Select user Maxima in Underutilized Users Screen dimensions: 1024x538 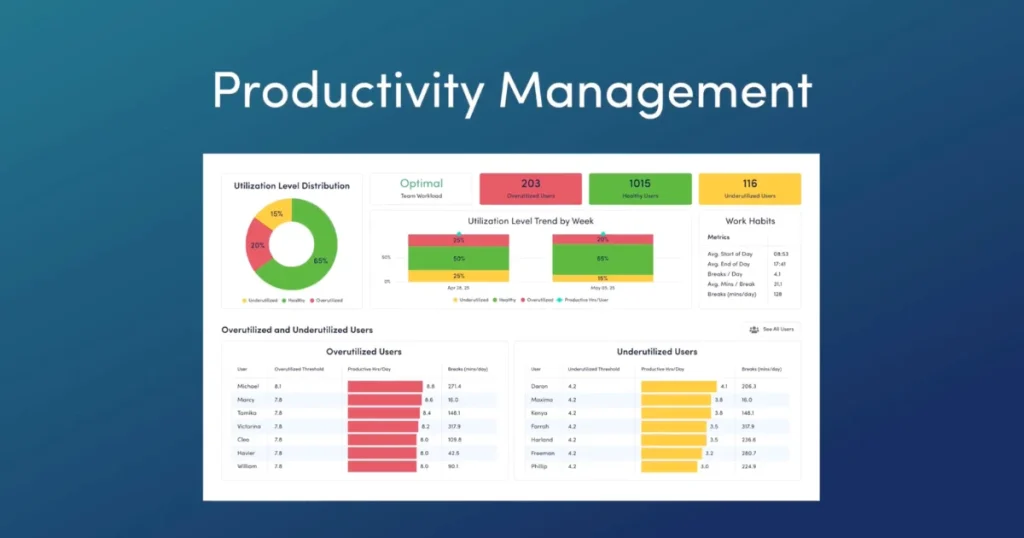[541, 400]
